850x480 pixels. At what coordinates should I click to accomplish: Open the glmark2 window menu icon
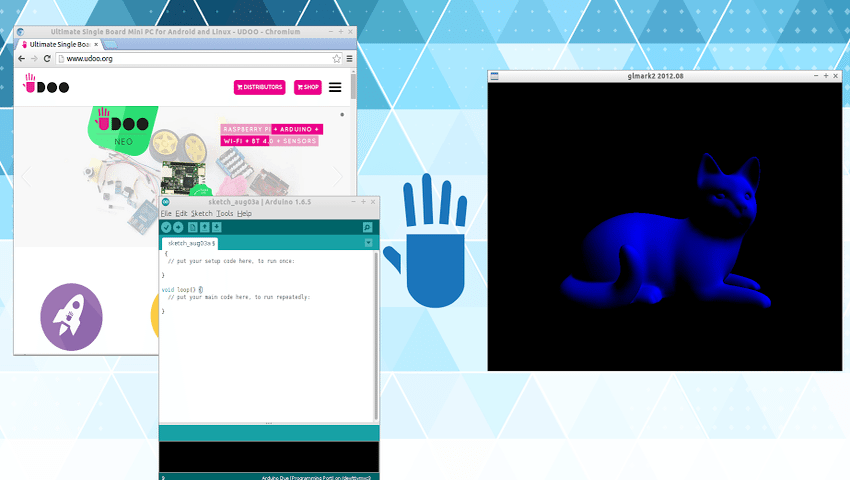(494, 76)
